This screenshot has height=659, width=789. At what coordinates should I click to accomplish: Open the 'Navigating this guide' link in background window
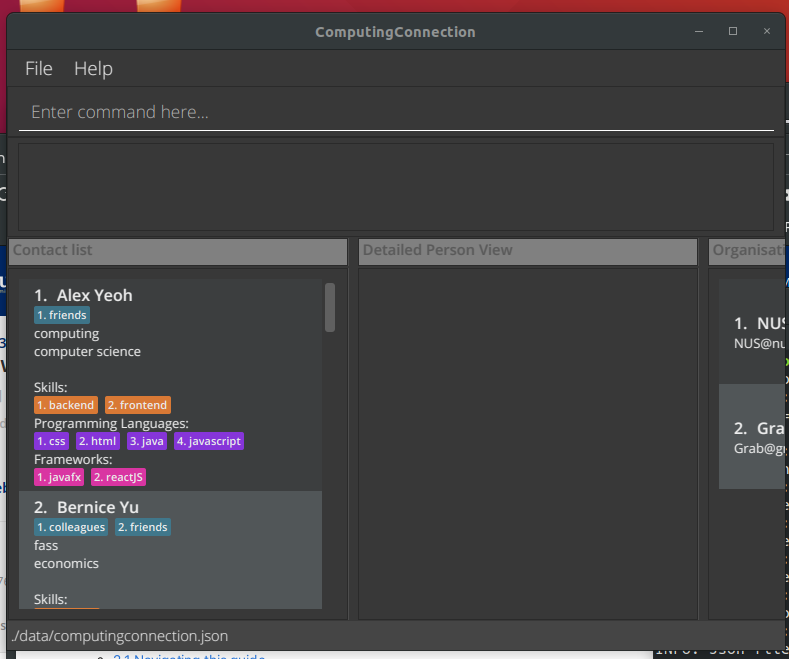(x=189, y=656)
